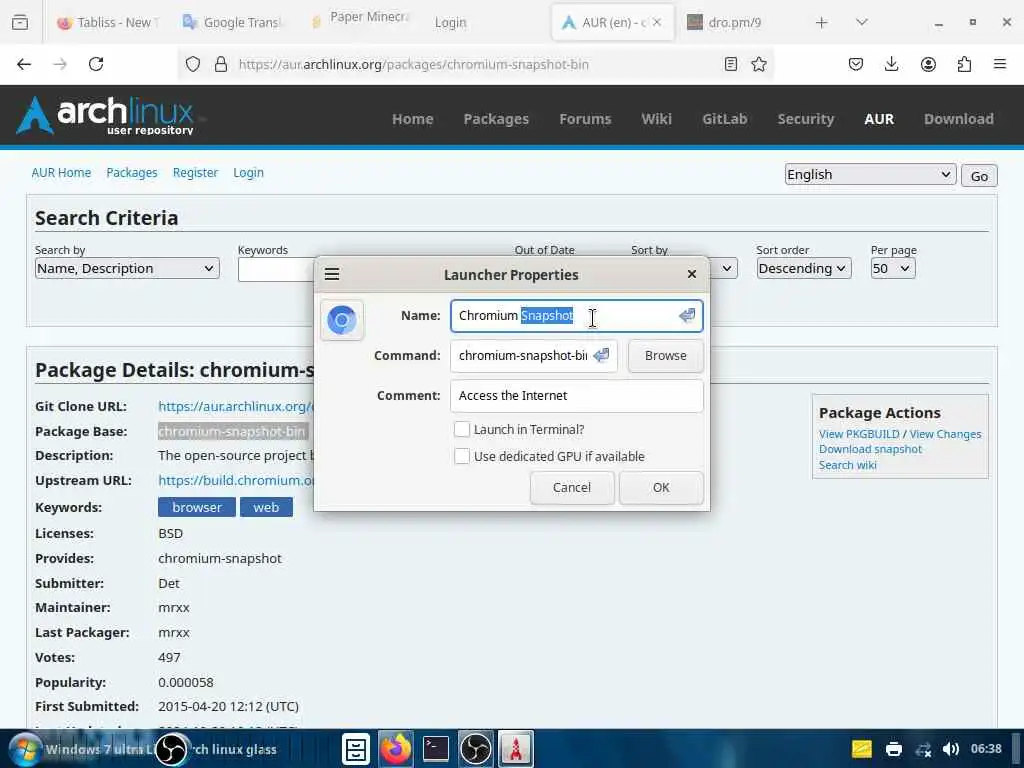Switch to dro.pm/9 tab
Viewport: 1024px width, 768px height.
coord(735,22)
